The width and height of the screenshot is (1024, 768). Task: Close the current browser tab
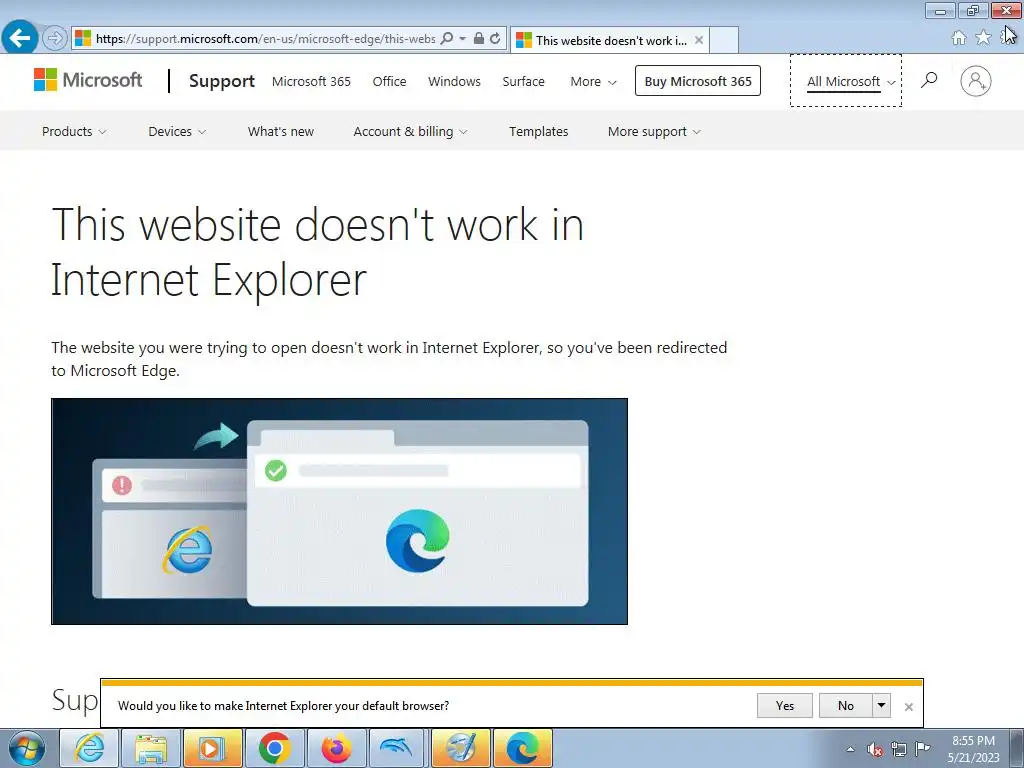coord(699,40)
